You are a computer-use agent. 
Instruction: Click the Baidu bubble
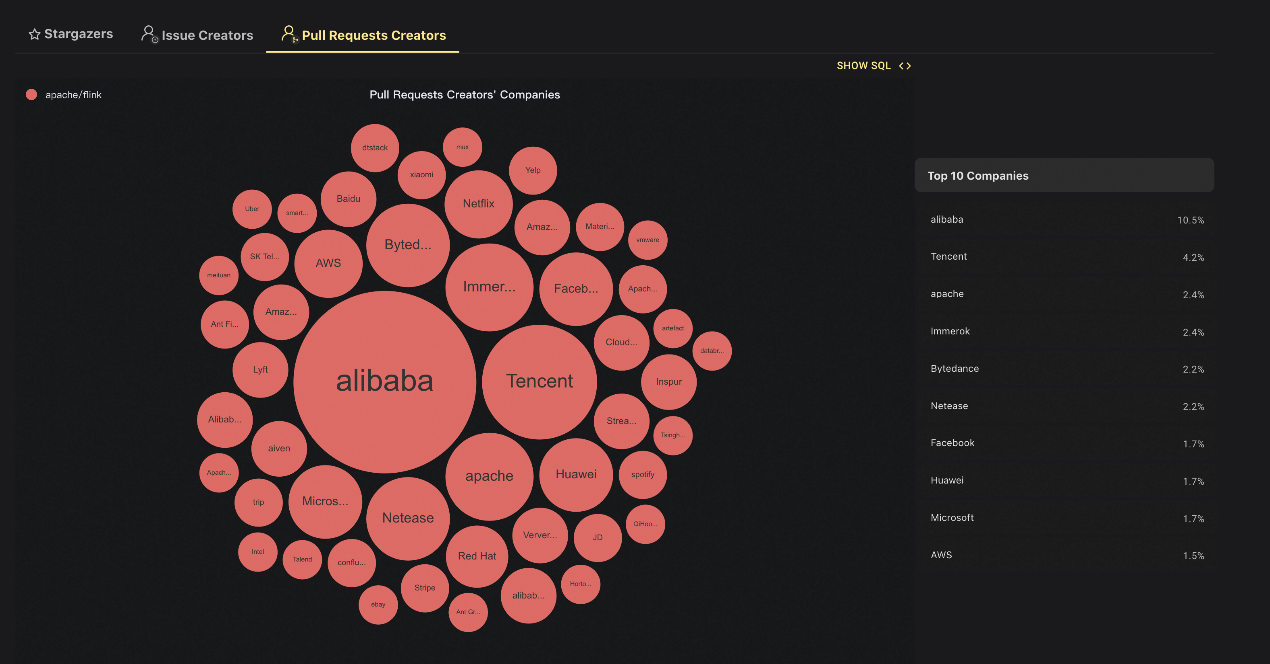(x=348, y=199)
